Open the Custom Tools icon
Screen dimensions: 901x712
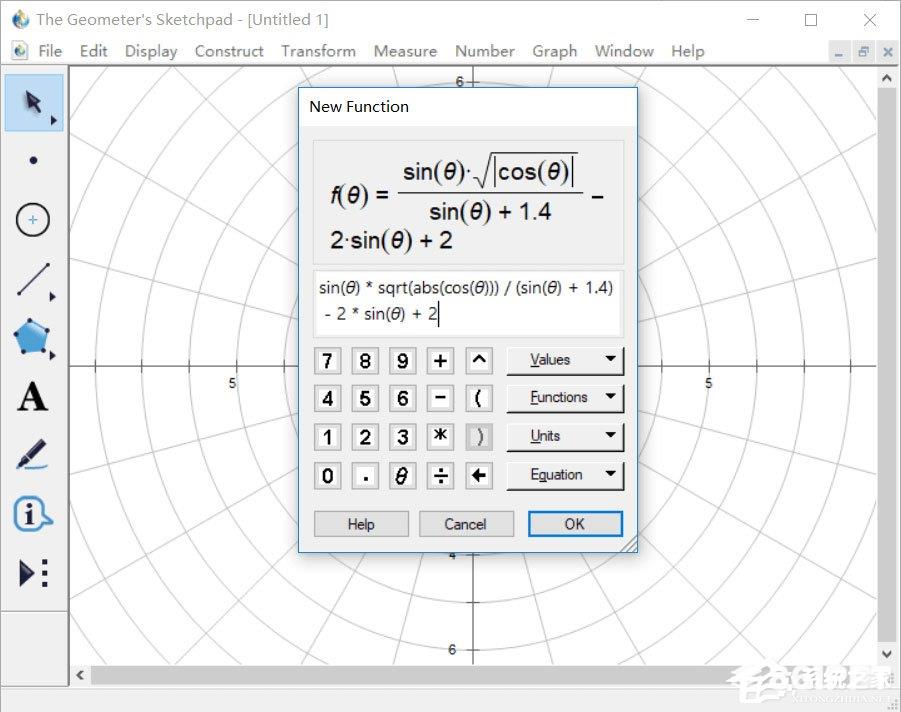pos(33,572)
